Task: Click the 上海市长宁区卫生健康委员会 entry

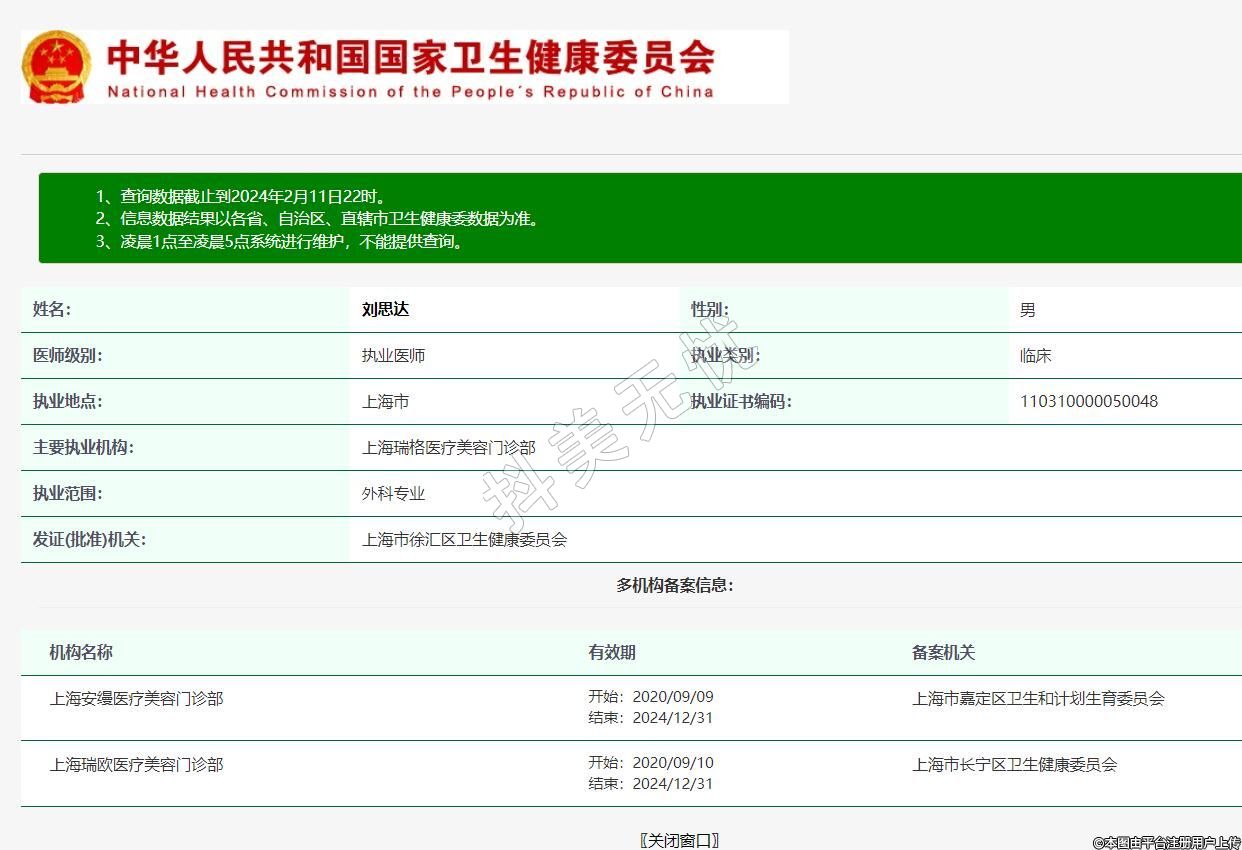Action: [x=1014, y=765]
